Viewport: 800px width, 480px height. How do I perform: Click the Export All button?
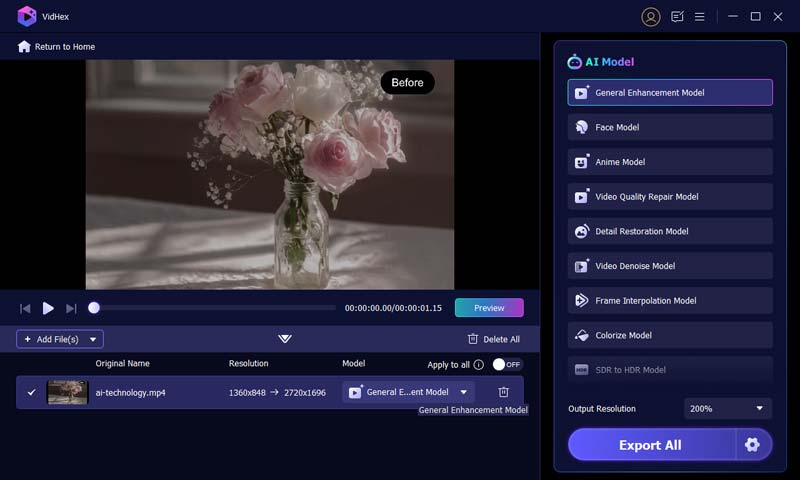(651, 445)
